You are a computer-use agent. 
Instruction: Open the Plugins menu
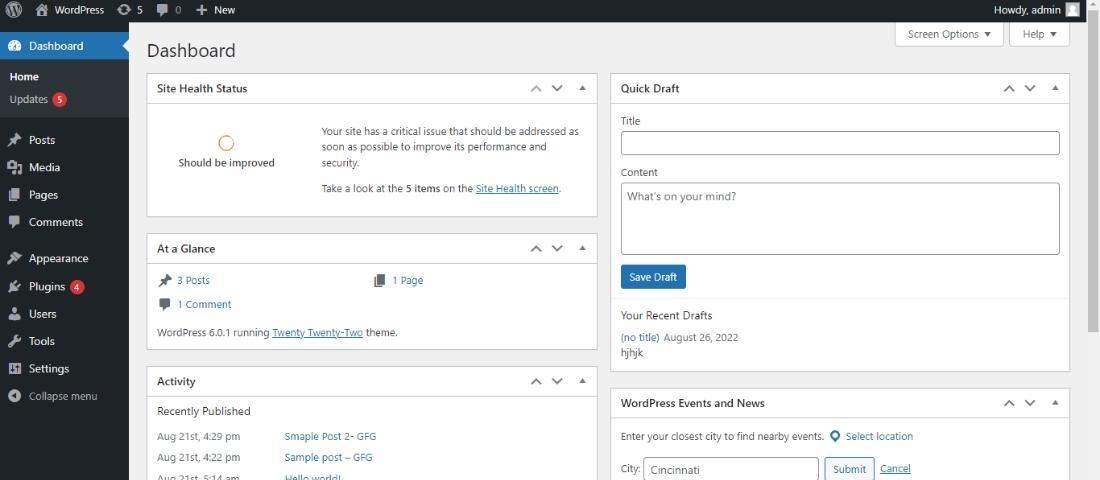click(x=47, y=286)
